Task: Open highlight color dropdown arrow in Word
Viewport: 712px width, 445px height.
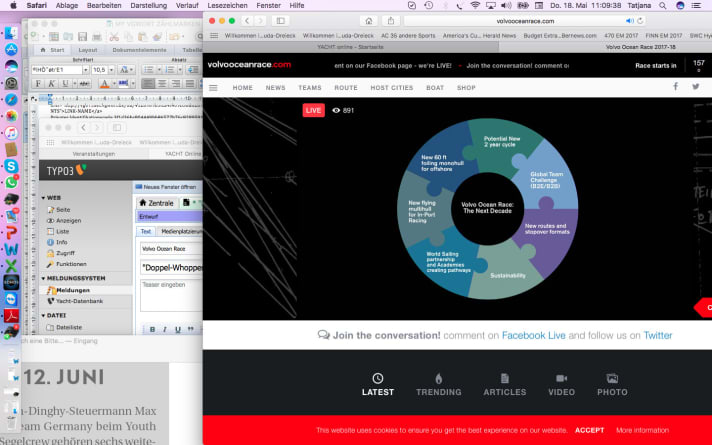Action: [133, 84]
